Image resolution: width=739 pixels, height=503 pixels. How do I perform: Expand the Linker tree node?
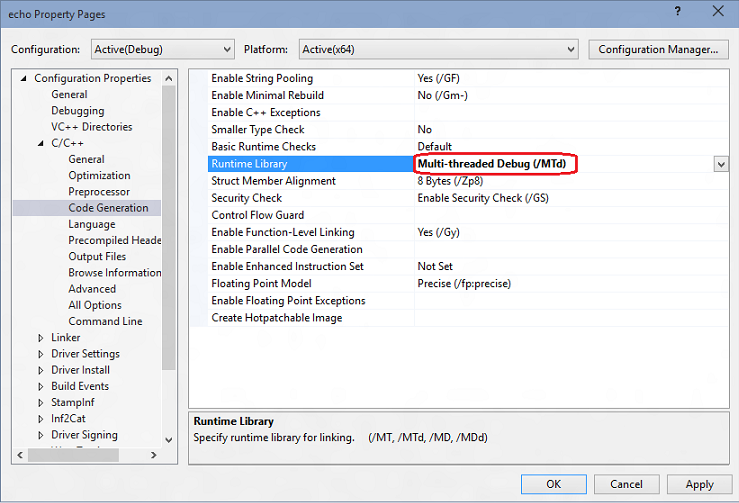point(41,338)
